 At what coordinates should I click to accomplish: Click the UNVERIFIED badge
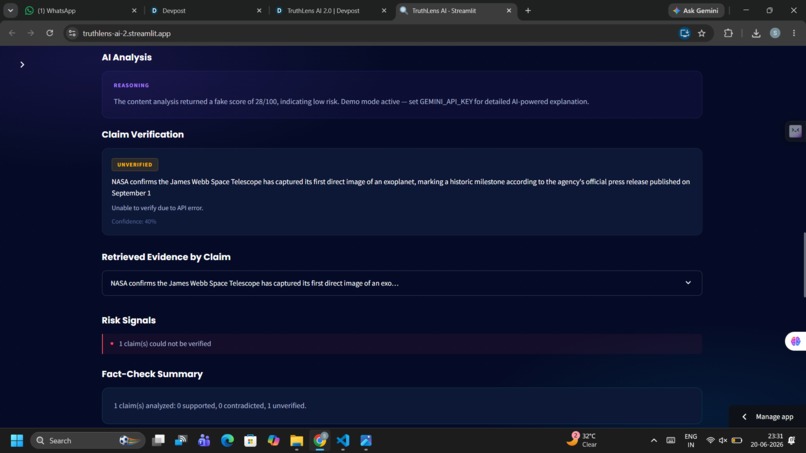click(135, 165)
